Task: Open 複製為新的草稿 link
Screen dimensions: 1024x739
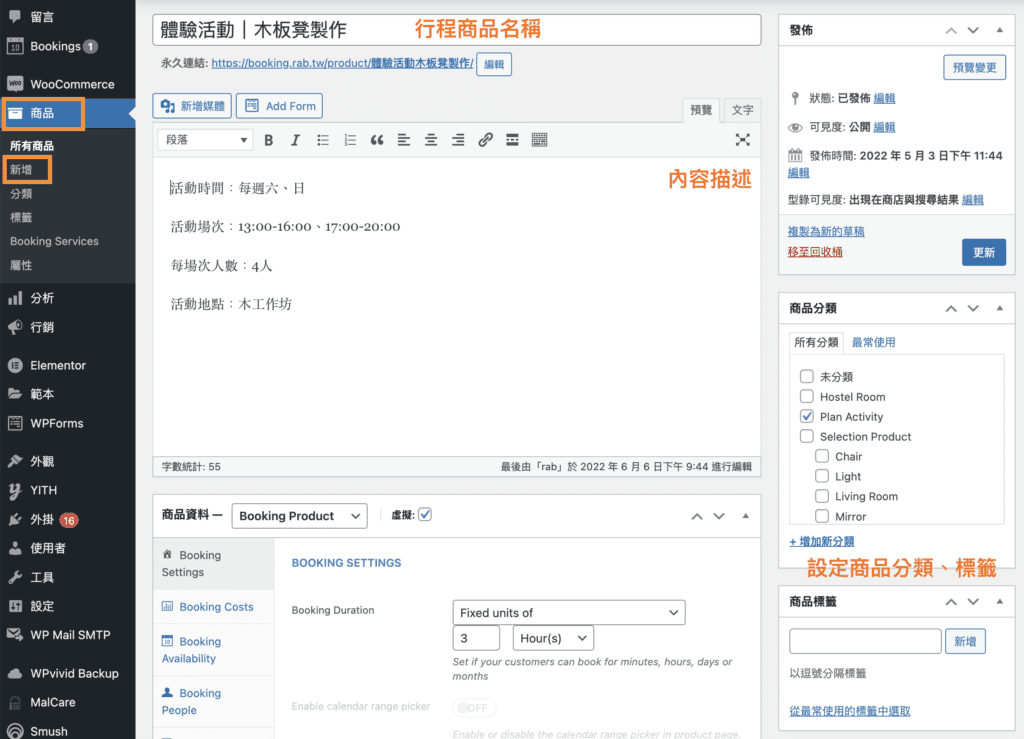Action: click(x=825, y=230)
